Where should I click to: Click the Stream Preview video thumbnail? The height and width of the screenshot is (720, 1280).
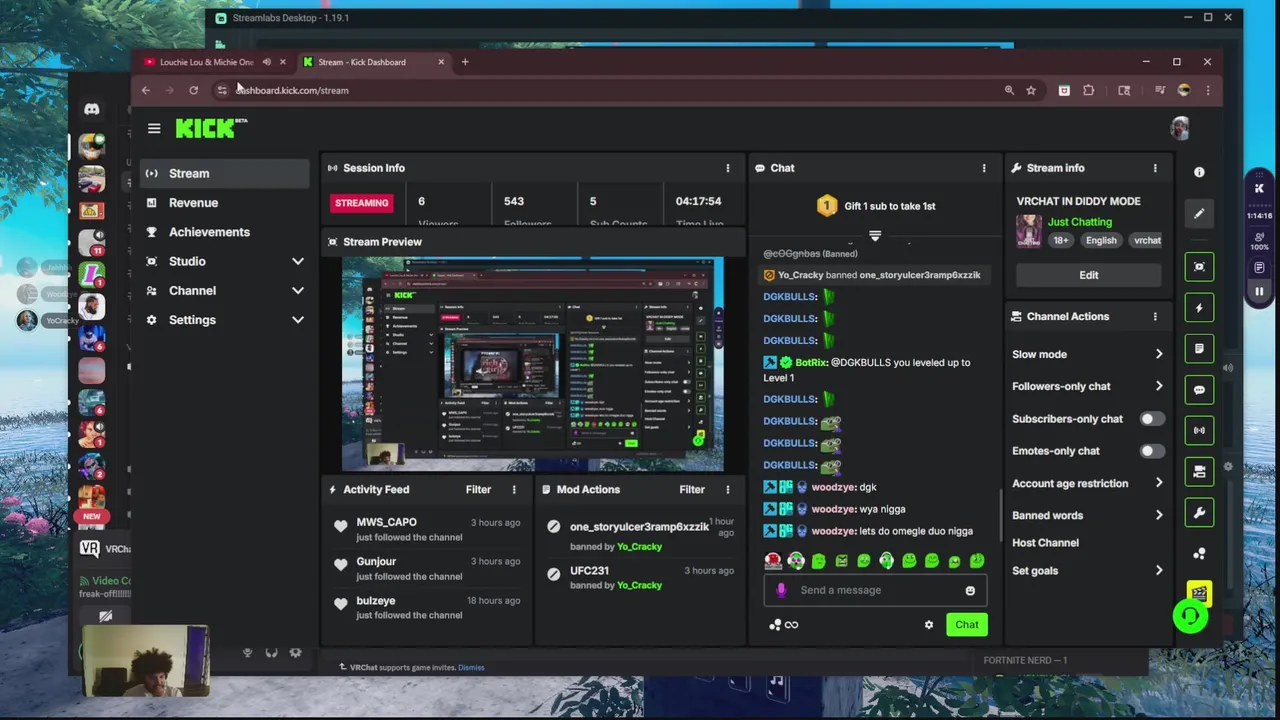click(x=532, y=364)
